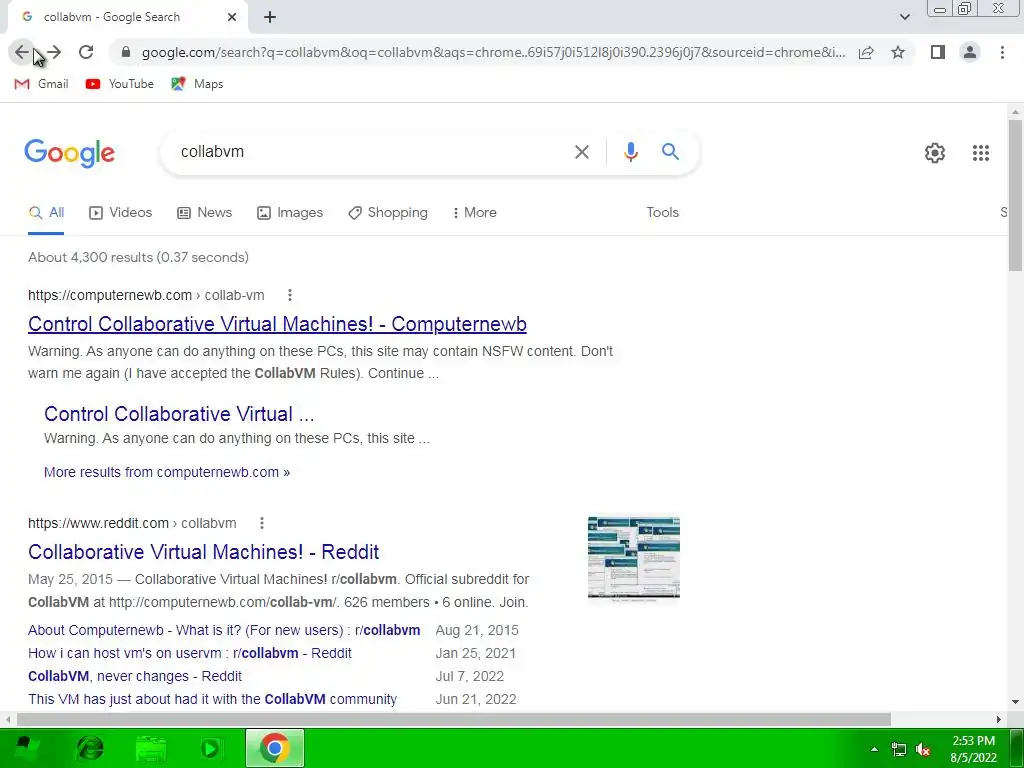Screen dimensions: 1024x768
Task: Open Chrome's three-dot menu
Action: 1002,52
